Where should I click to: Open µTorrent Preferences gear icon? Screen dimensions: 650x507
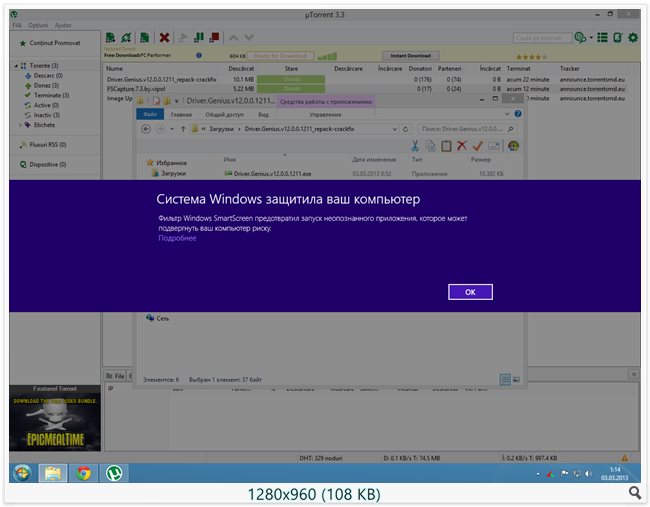(633, 38)
